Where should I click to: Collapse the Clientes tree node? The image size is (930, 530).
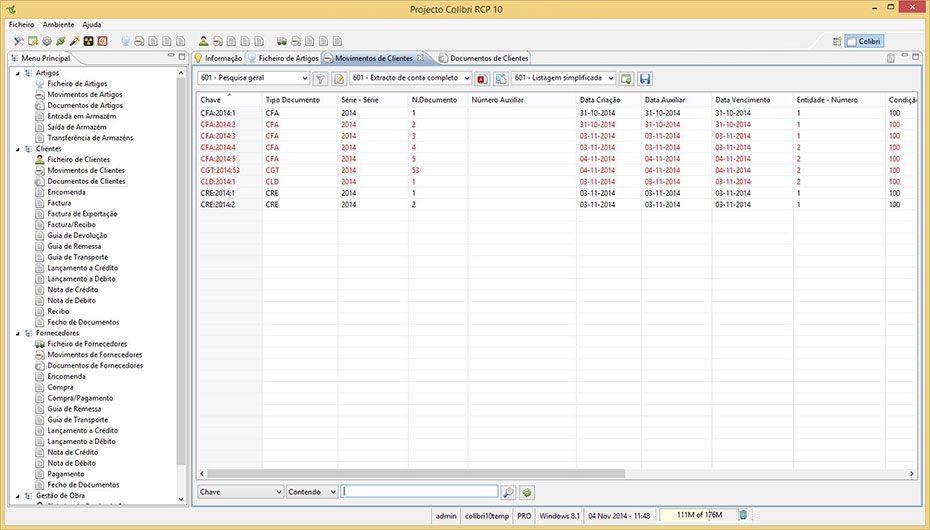pyautogui.click(x=16, y=149)
